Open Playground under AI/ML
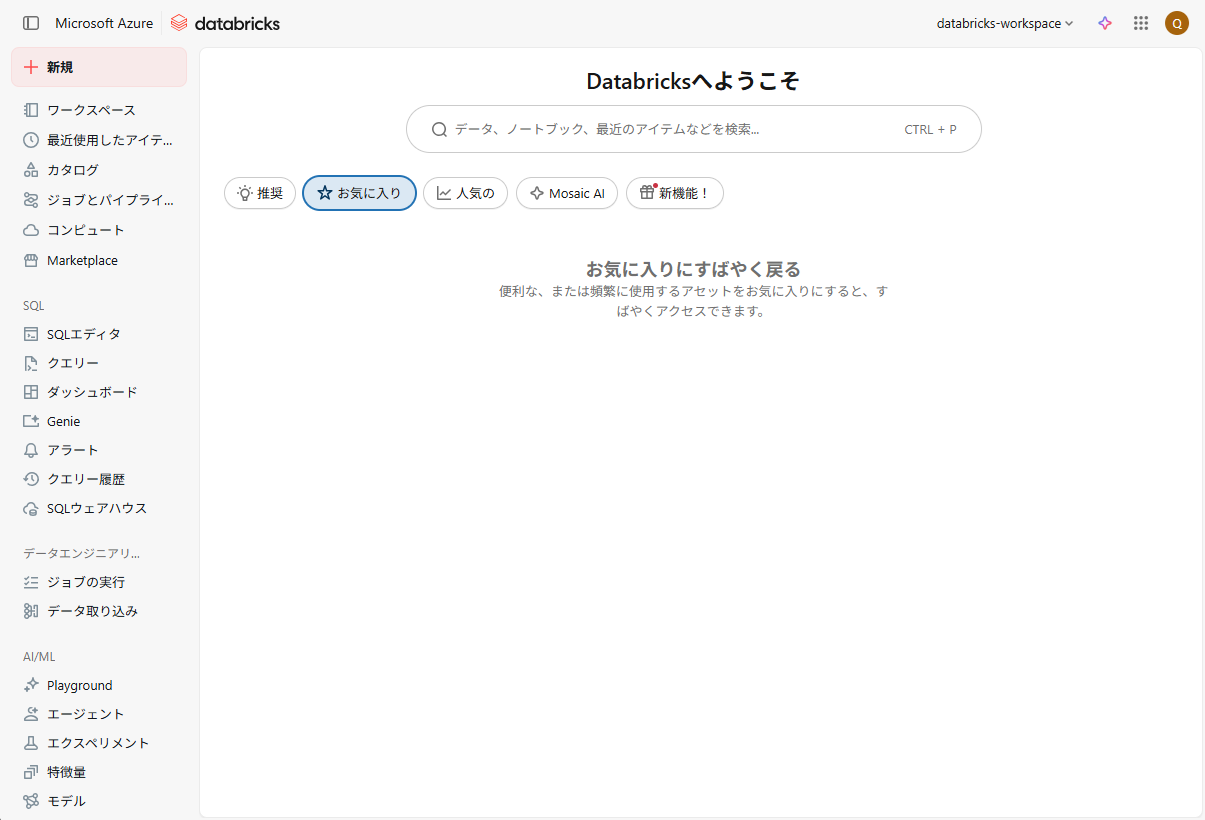 pos(79,685)
